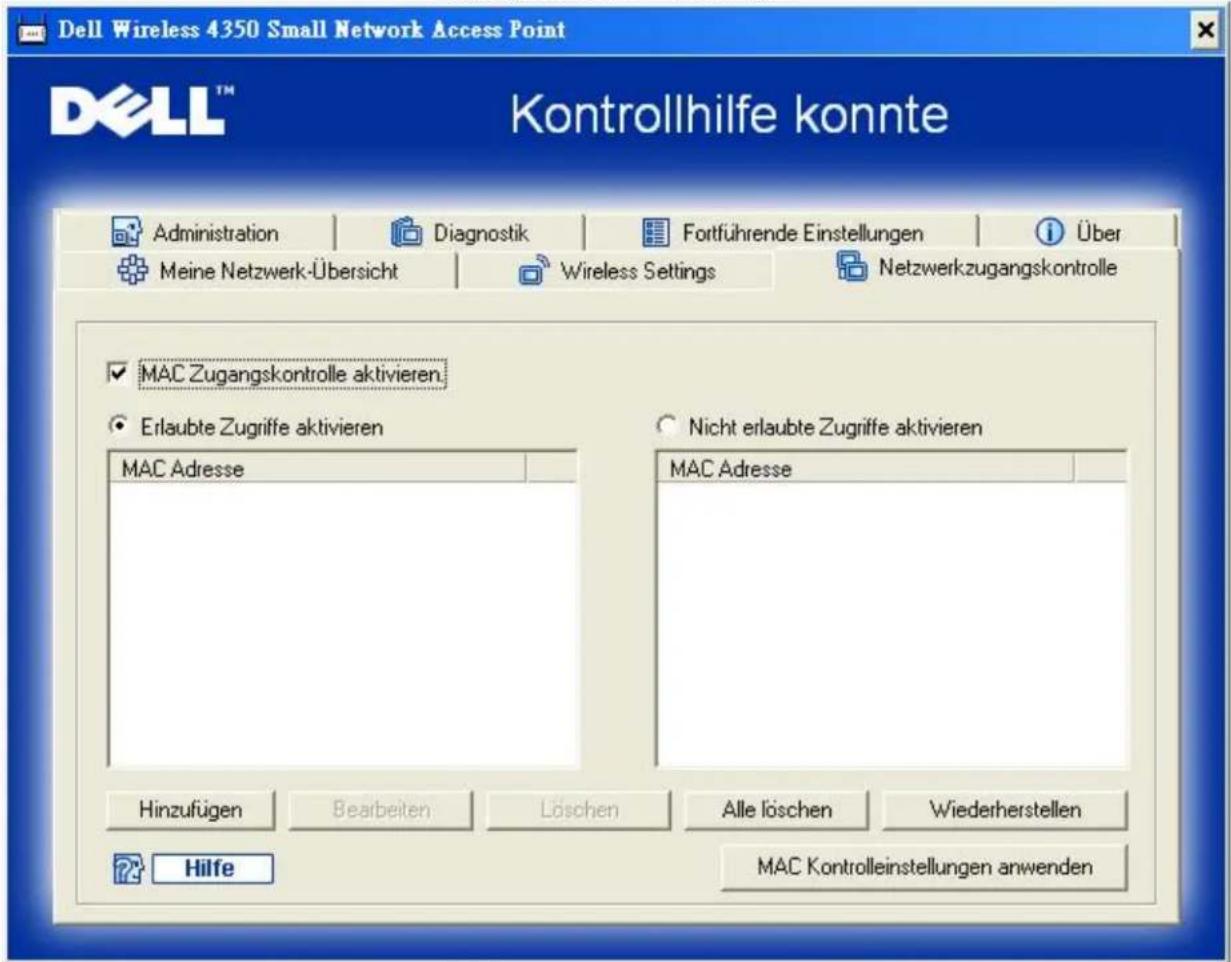Image resolution: width=1231 pixels, height=962 pixels.
Task: Click the Fortführende Einstellungen tab icon
Action: (x=654, y=233)
